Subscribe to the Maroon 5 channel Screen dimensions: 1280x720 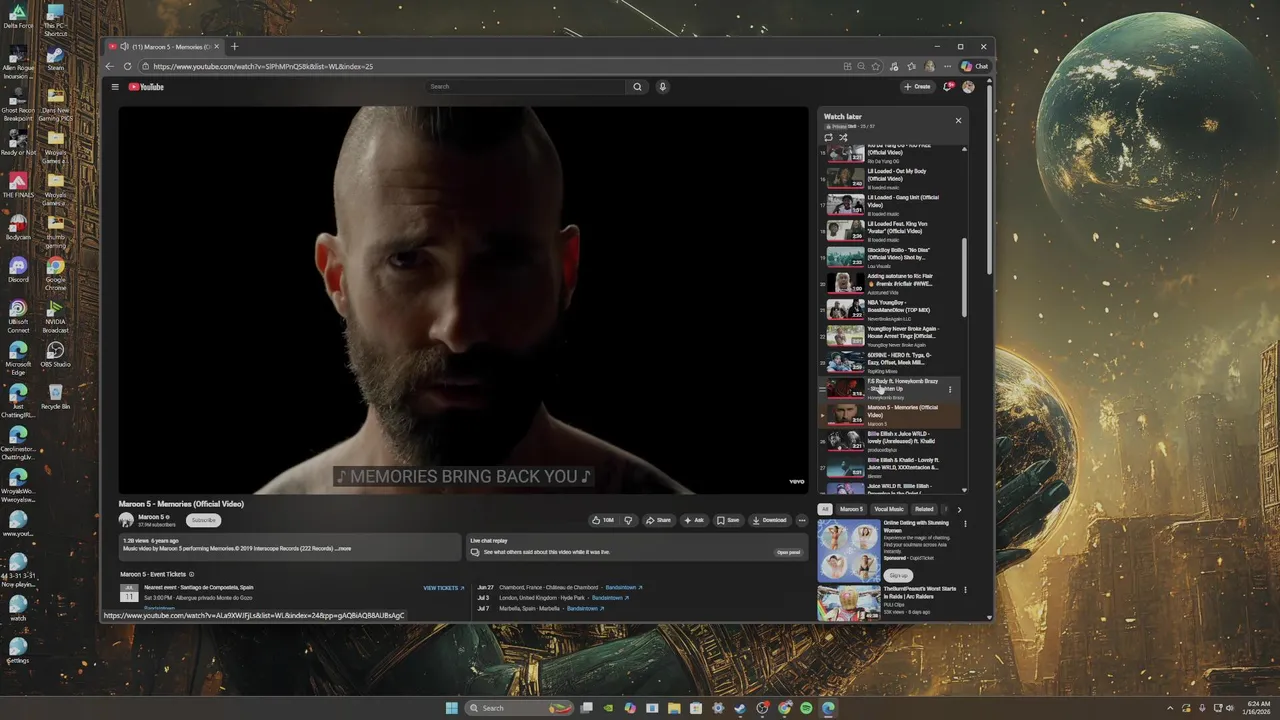coord(203,520)
